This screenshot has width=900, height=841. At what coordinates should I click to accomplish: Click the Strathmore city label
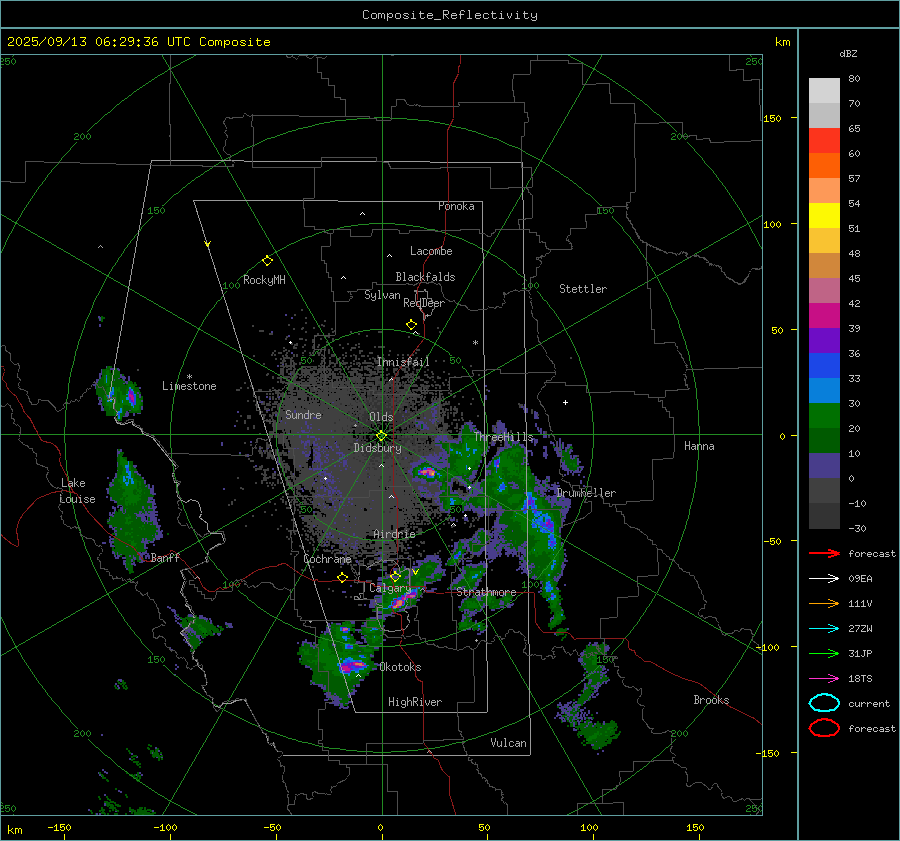click(x=486, y=592)
